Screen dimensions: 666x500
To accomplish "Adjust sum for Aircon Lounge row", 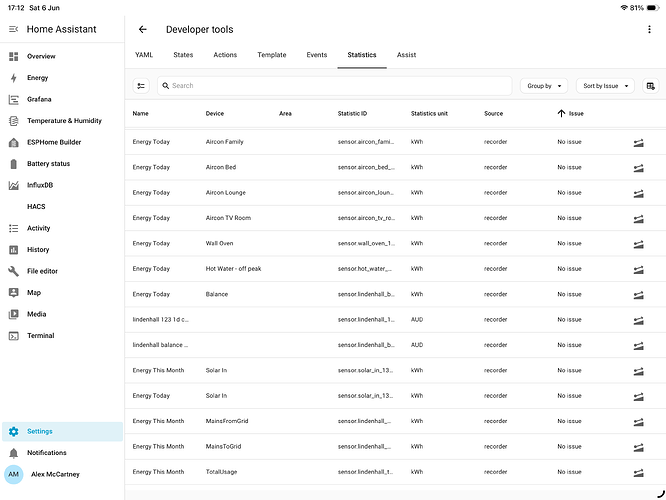I will 638,194.
